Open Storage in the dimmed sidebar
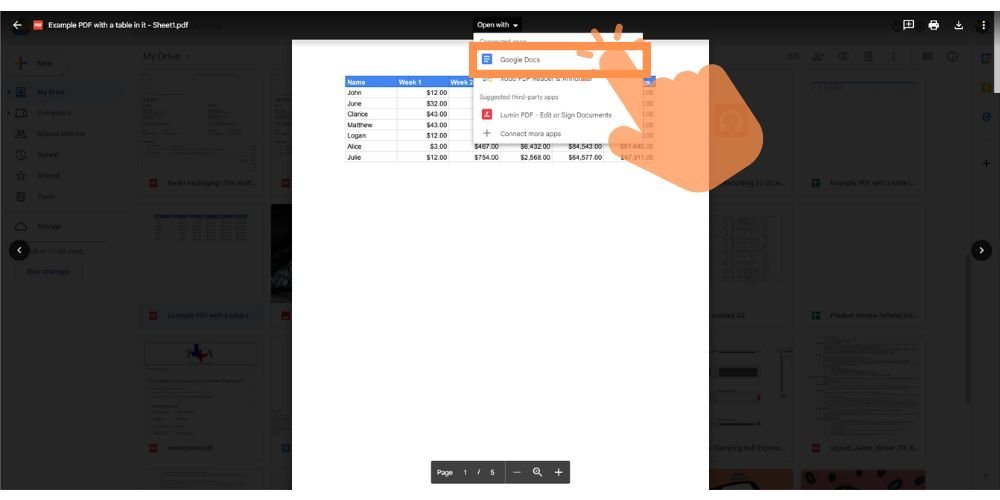The image size is (1000, 500). pyautogui.click(x=49, y=226)
